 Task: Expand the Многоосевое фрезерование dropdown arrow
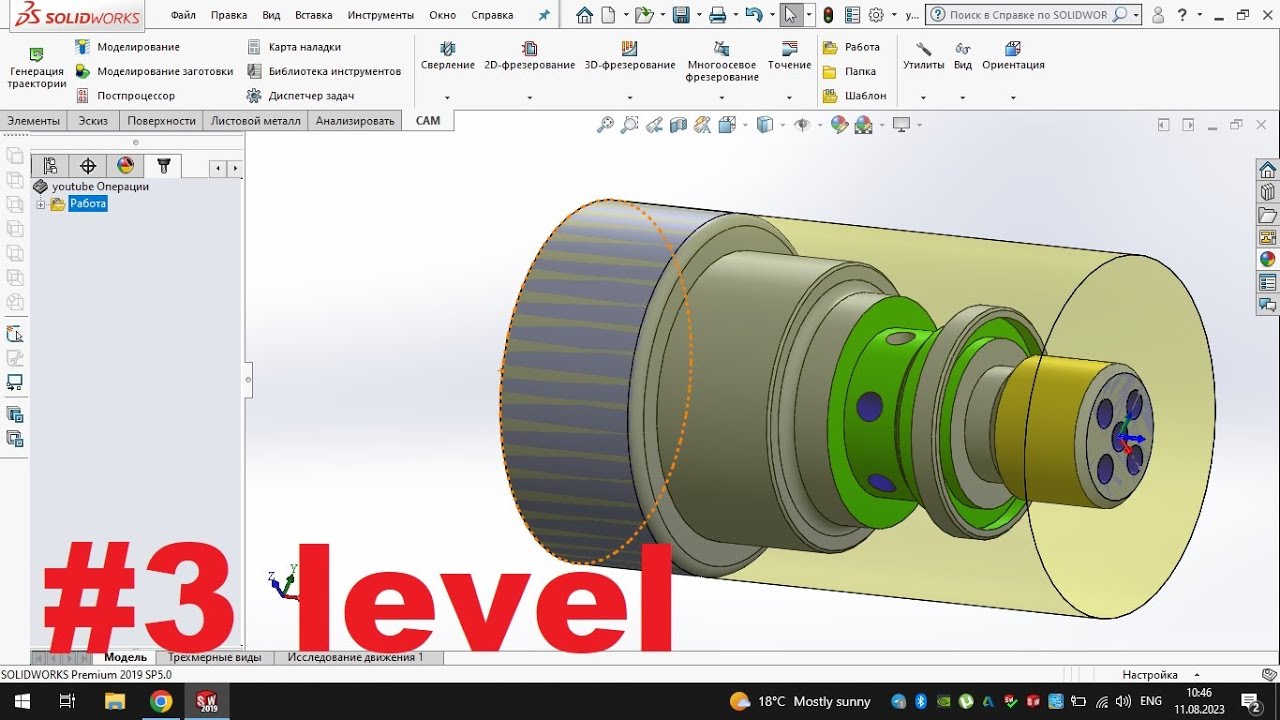click(722, 98)
